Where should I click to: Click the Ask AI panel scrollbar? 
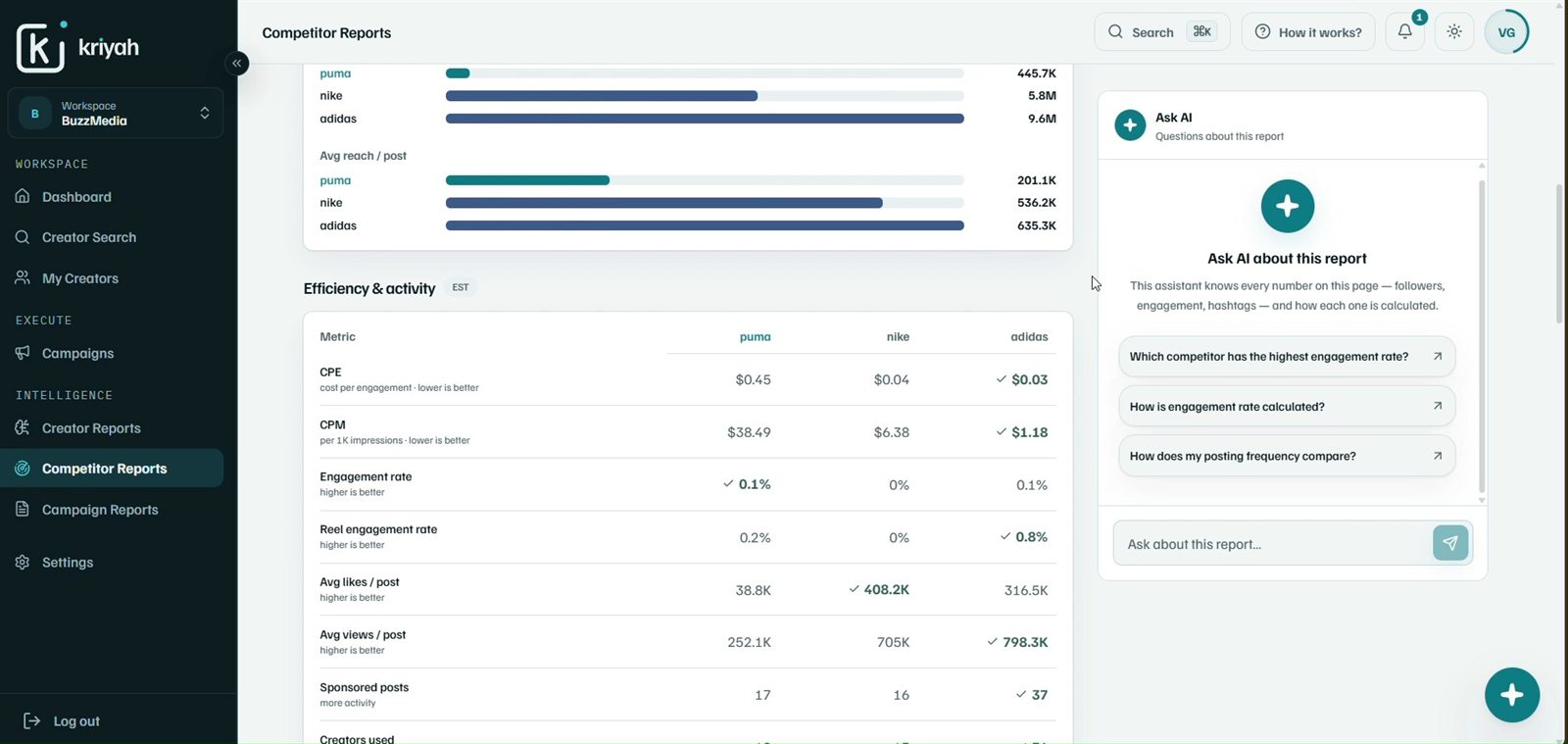coord(1482,336)
